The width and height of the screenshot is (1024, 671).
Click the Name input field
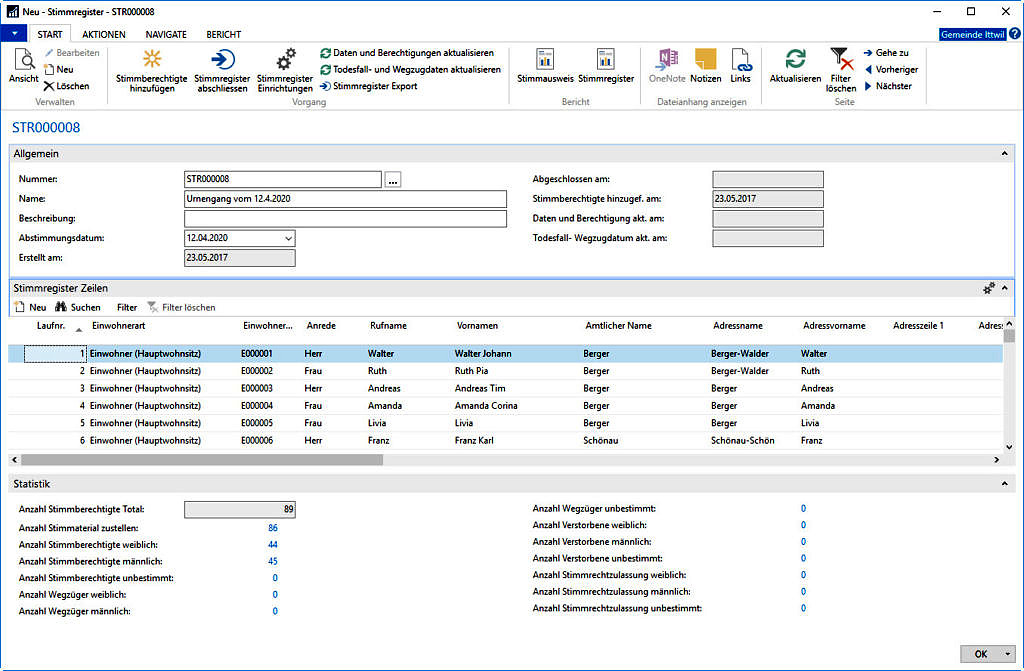[345, 199]
